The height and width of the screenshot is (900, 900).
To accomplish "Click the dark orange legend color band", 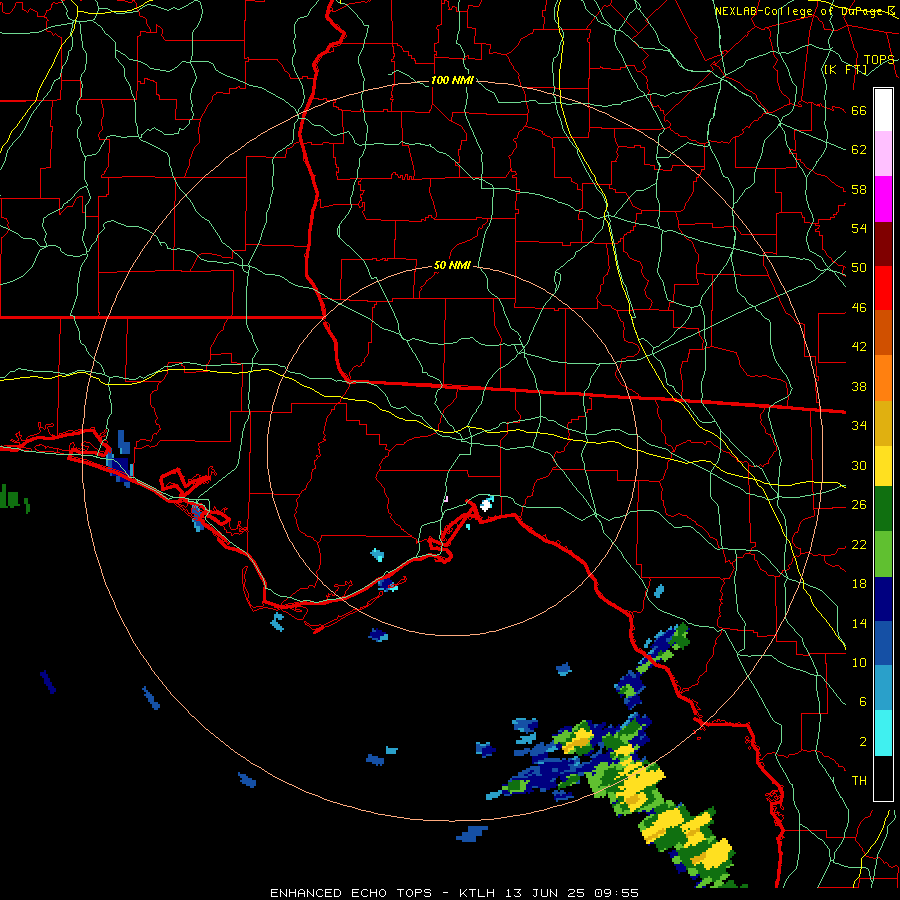I will 883,333.
